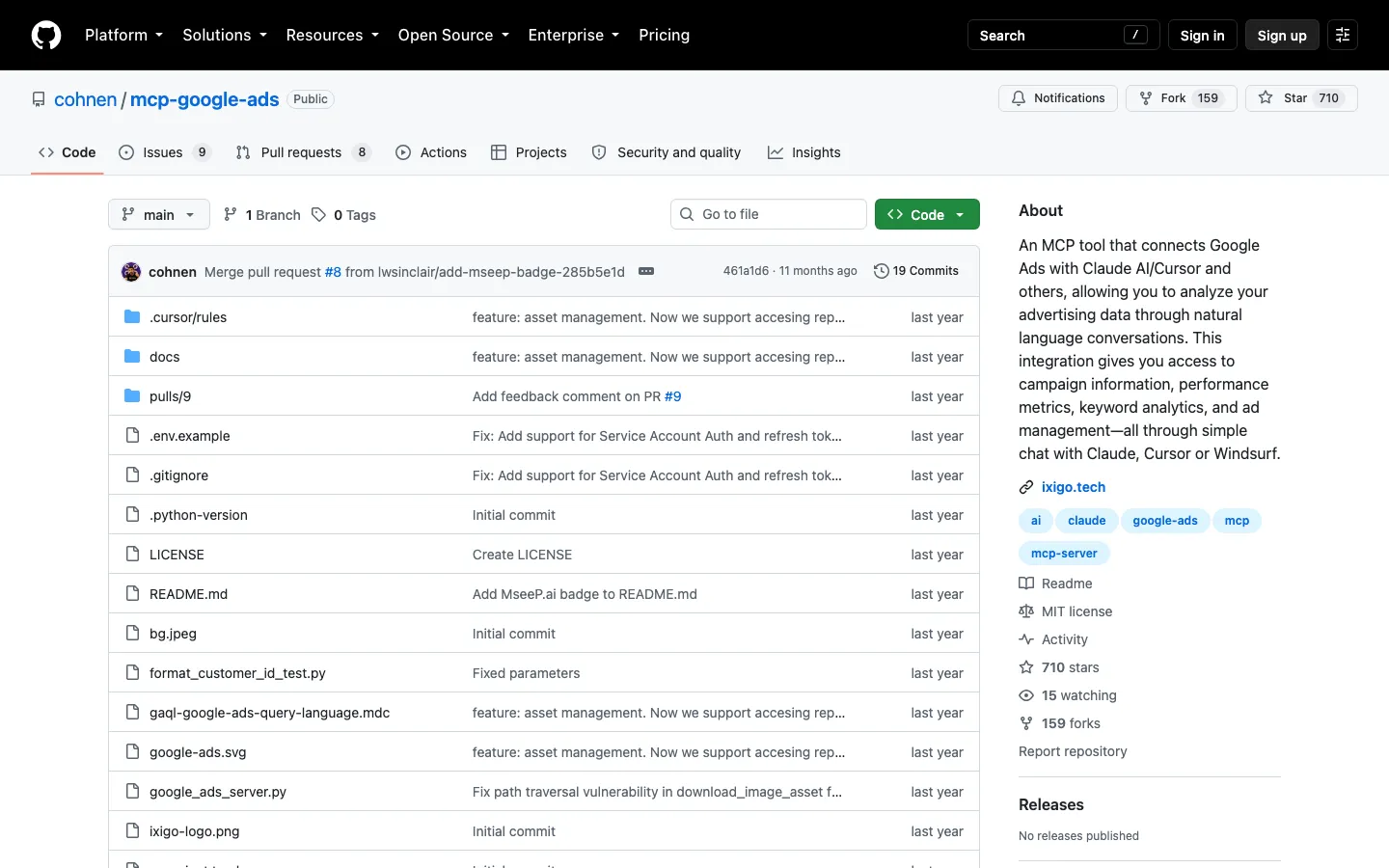The image size is (1389, 868).
Task: Click the pulse icon beside Activity
Action: [1026, 639]
